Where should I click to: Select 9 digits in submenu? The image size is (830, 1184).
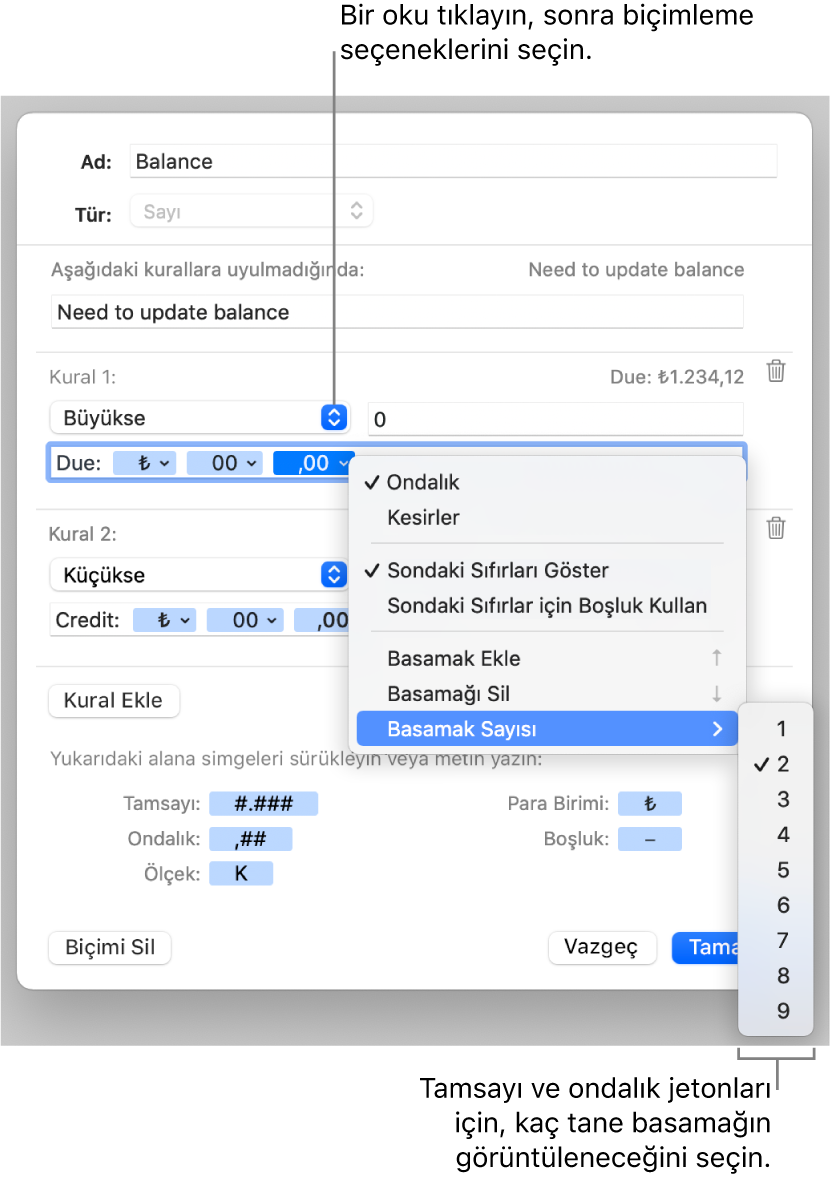point(776,1010)
